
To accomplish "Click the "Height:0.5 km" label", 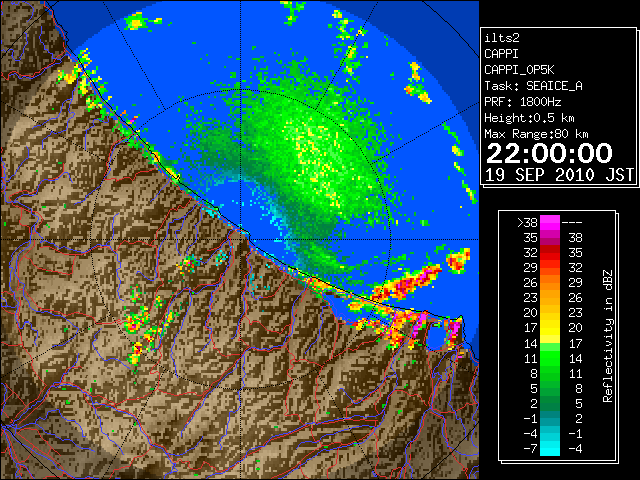I will pos(529,118).
